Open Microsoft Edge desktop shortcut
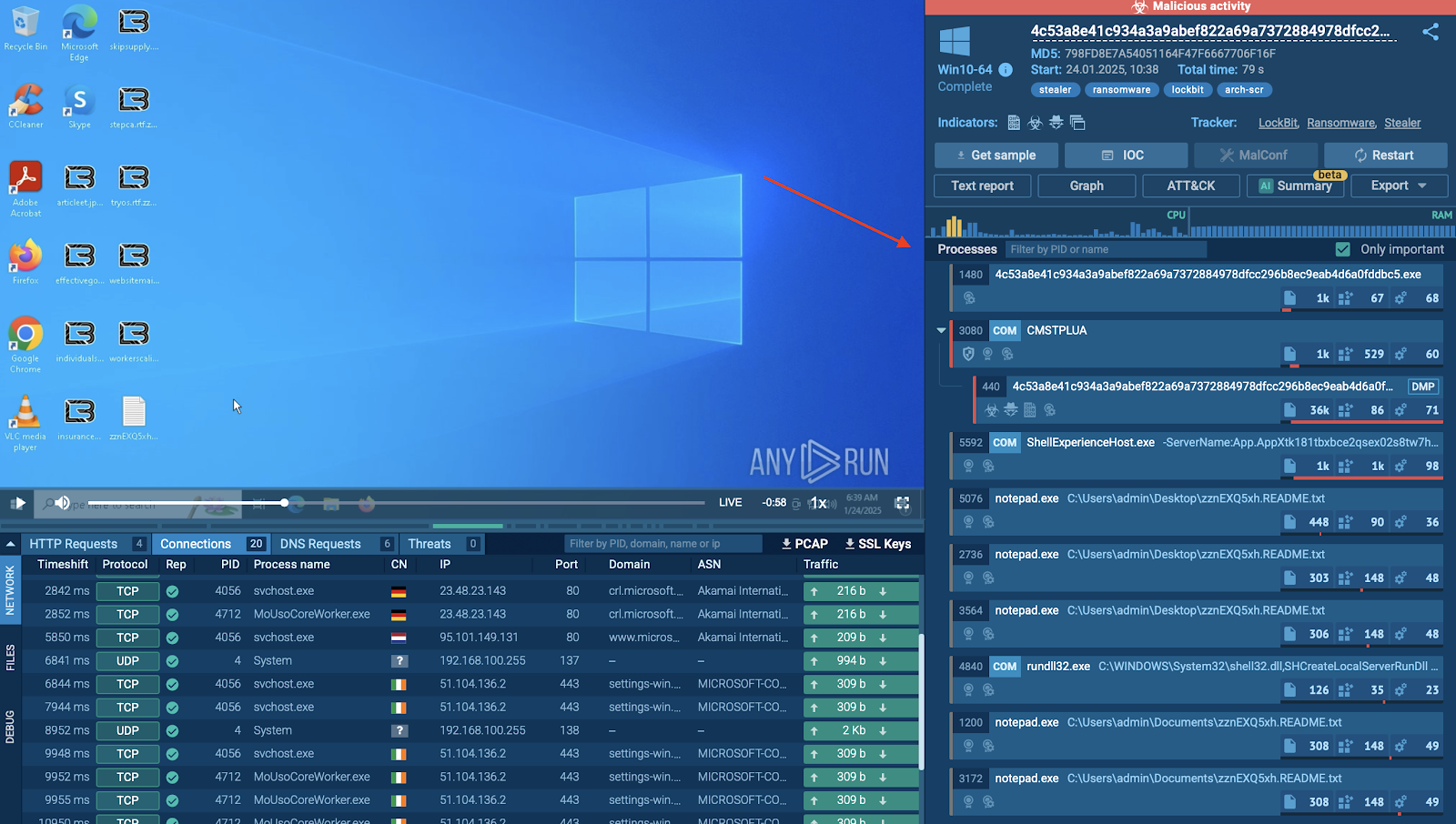1456x824 pixels. point(79,33)
